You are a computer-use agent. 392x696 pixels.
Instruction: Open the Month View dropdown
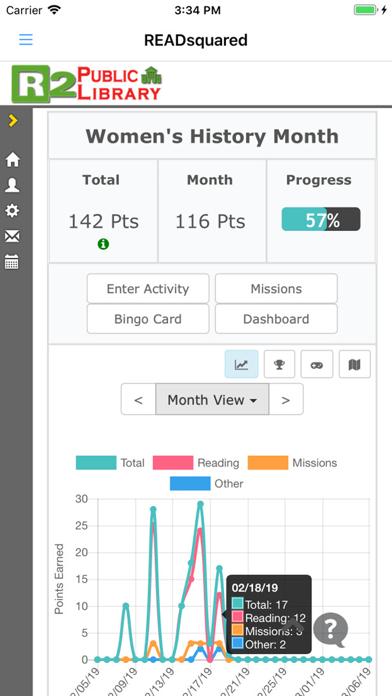tap(212, 399)
